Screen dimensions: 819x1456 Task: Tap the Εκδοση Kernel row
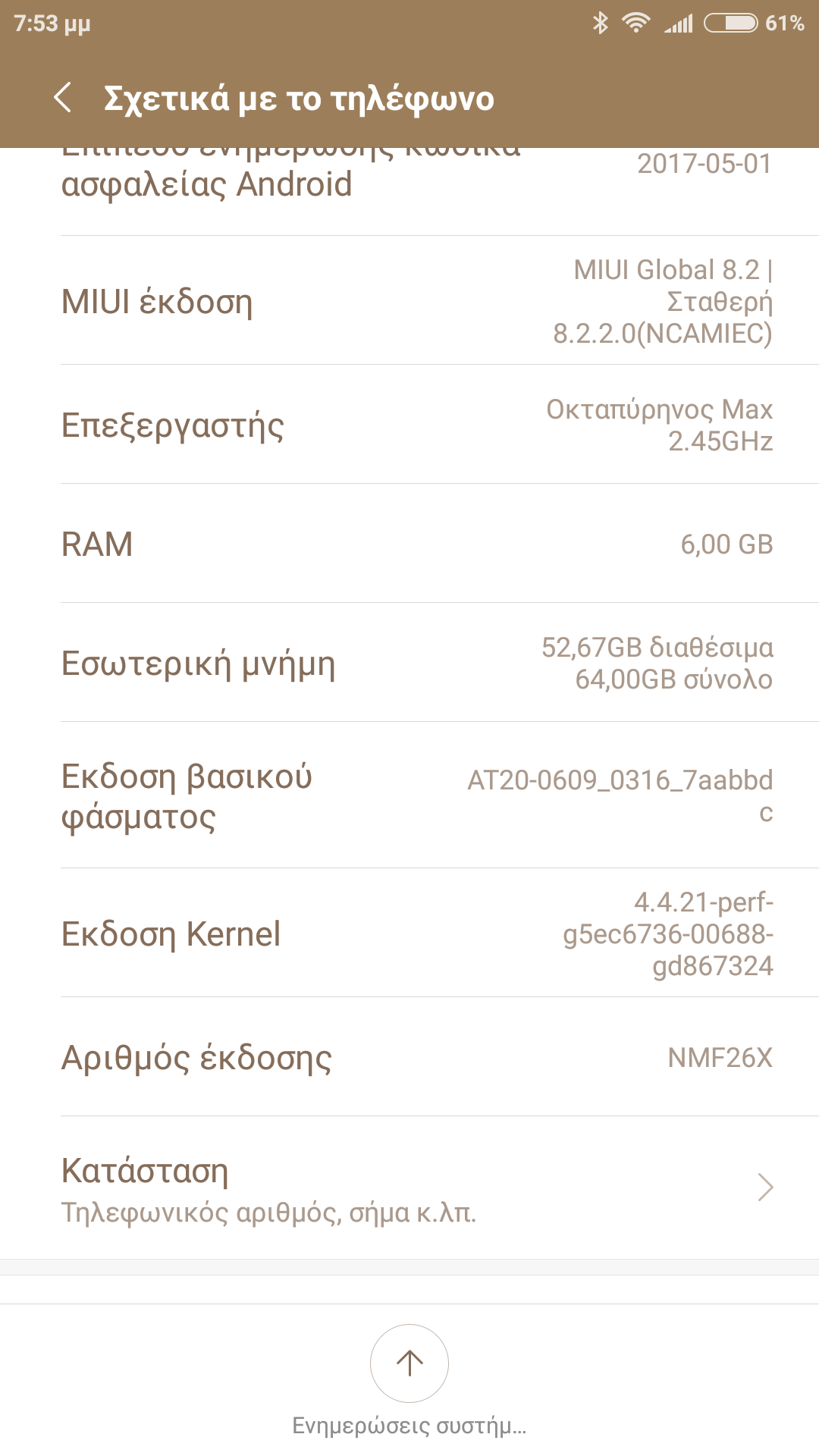click(x=409, y=934)
